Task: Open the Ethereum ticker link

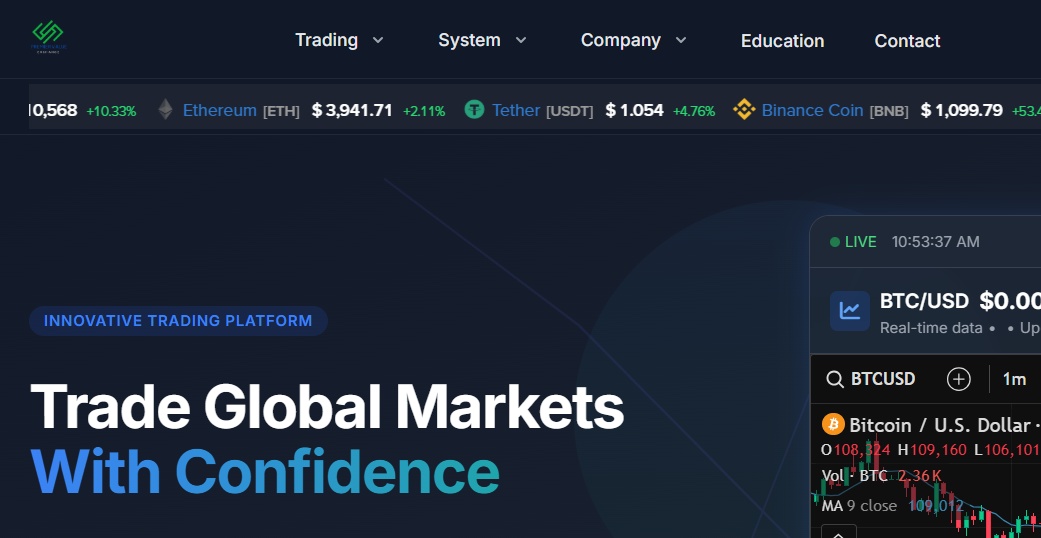Action: (x=219, y=110)
